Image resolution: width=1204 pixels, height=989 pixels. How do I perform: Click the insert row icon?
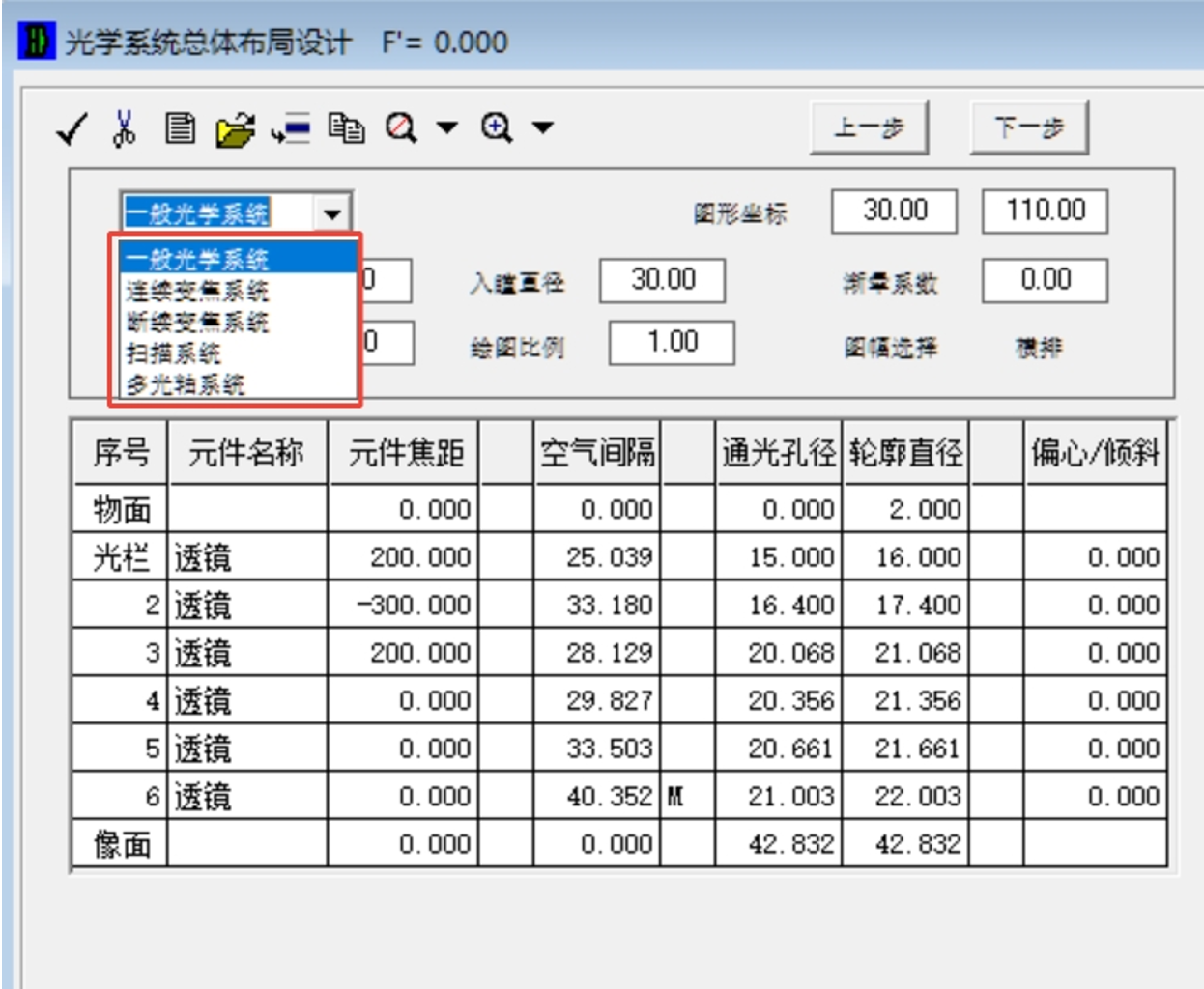click(291, 128)
